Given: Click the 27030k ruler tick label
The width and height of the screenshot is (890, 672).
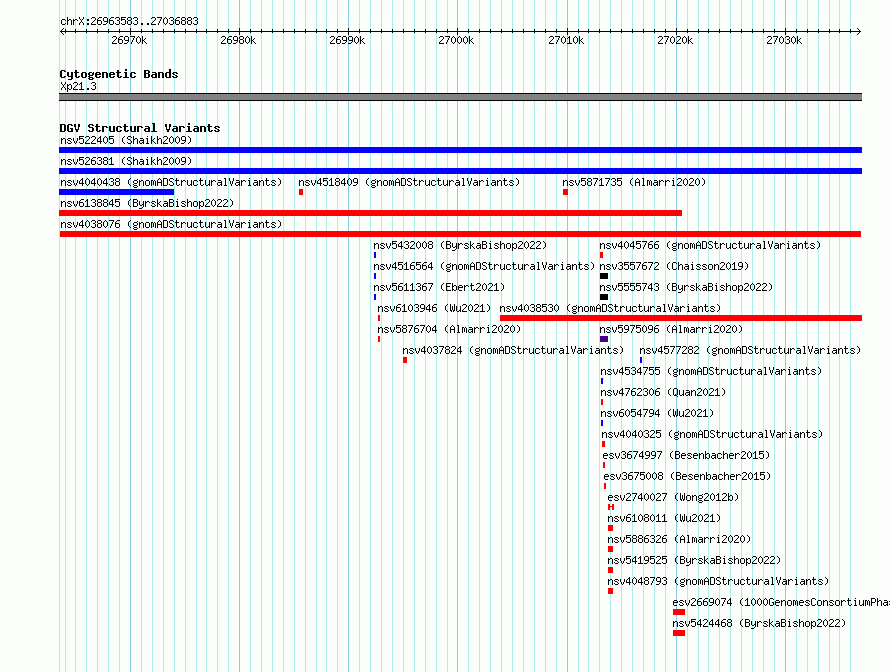Looking at the screenshot, I should [784, 40].
